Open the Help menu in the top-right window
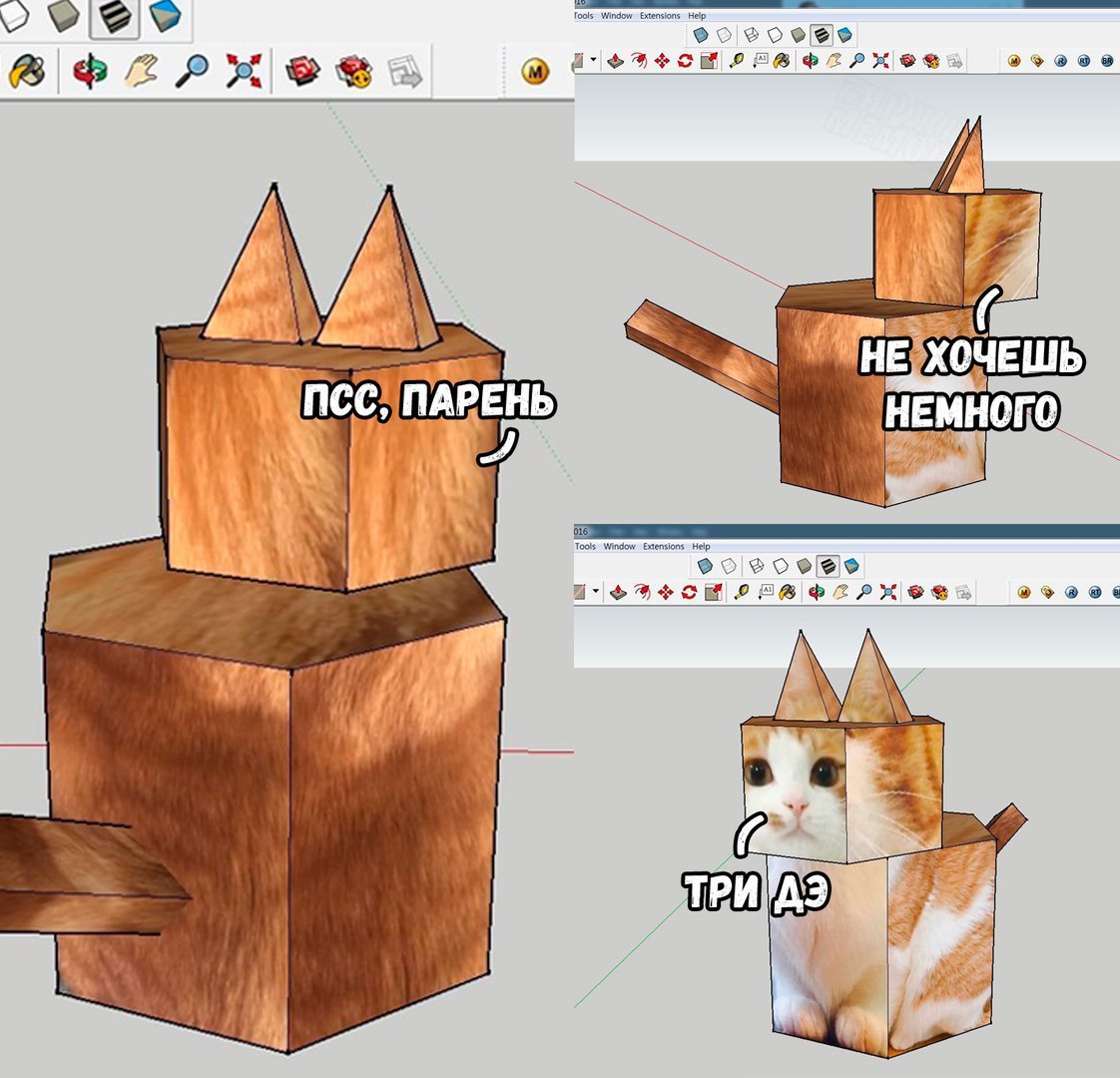 (698, 16)
